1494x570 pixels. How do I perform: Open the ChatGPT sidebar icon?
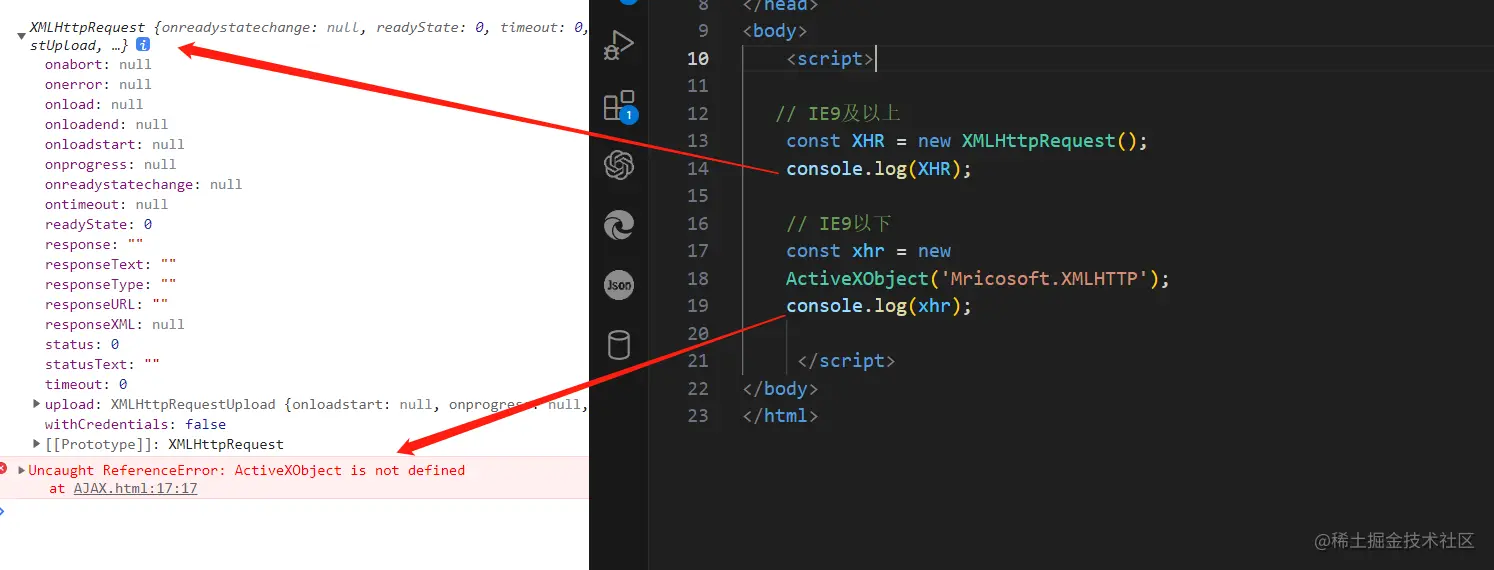619,165
